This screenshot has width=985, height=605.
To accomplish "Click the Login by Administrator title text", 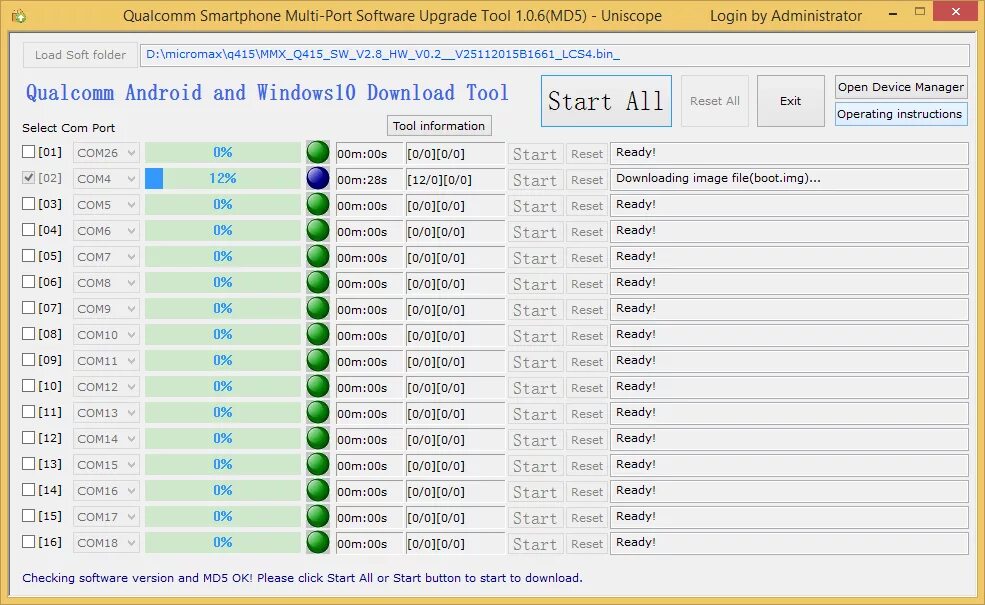I will click(786, 16).
